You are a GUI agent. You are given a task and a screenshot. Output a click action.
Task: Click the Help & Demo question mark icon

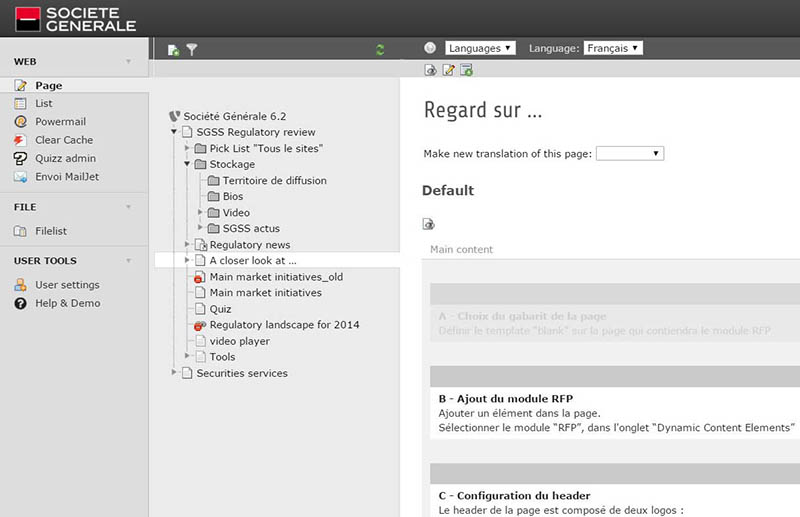coord(20,304)
